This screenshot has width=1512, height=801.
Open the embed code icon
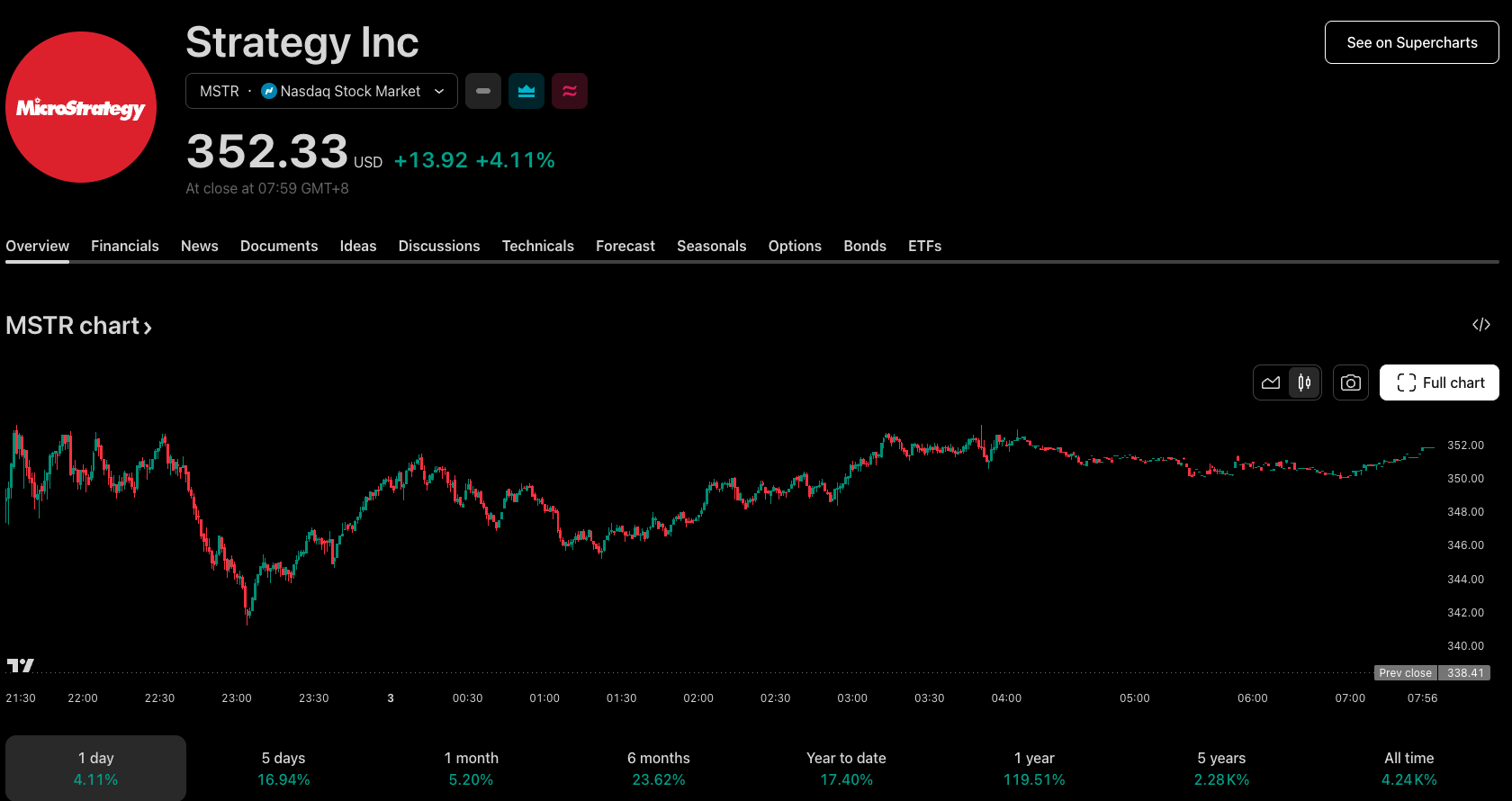pos(1480,325)
